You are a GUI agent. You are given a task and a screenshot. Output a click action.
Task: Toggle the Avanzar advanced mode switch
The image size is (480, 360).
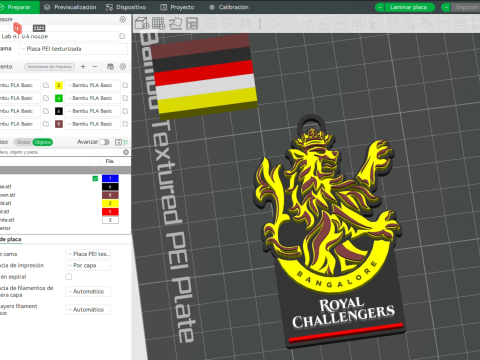click(104, 142)
